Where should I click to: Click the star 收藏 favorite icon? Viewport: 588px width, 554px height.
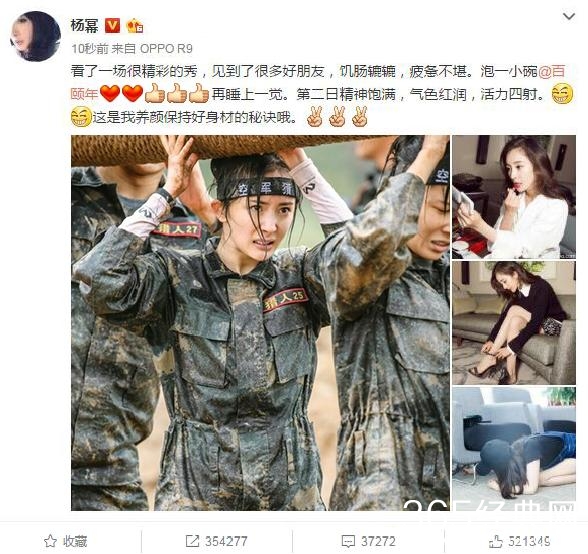[50, 541]
